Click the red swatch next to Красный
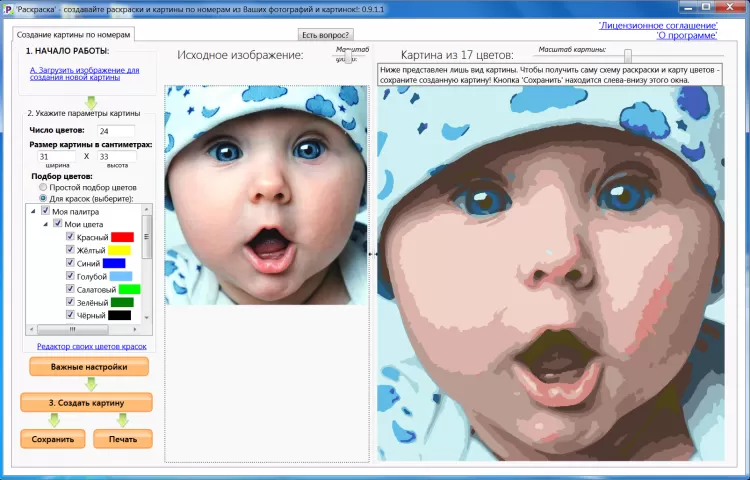The height and width of the screenshot is (480, 750). click(x=123, y=237)
